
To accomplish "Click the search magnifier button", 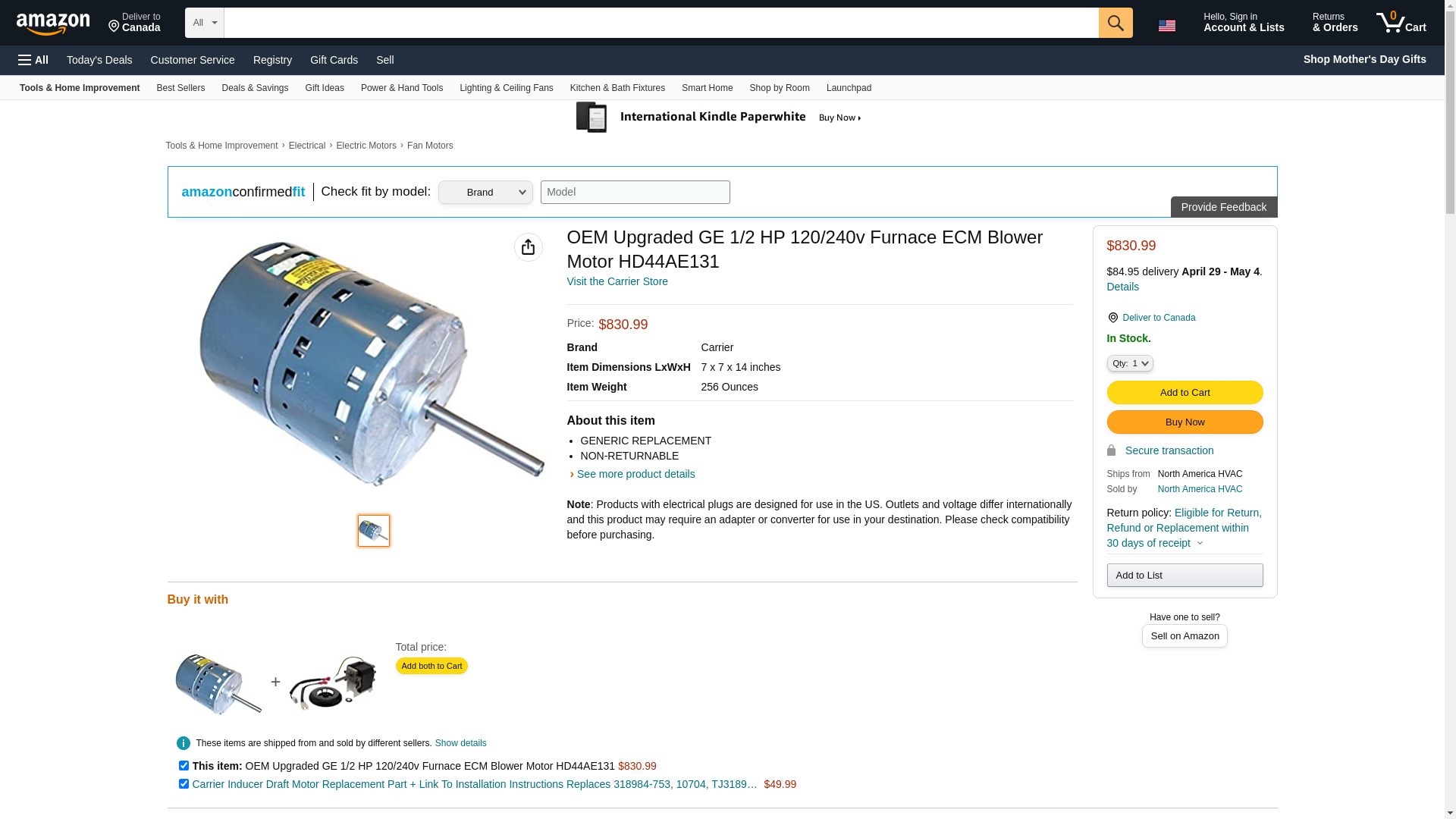I will 1115,23.
